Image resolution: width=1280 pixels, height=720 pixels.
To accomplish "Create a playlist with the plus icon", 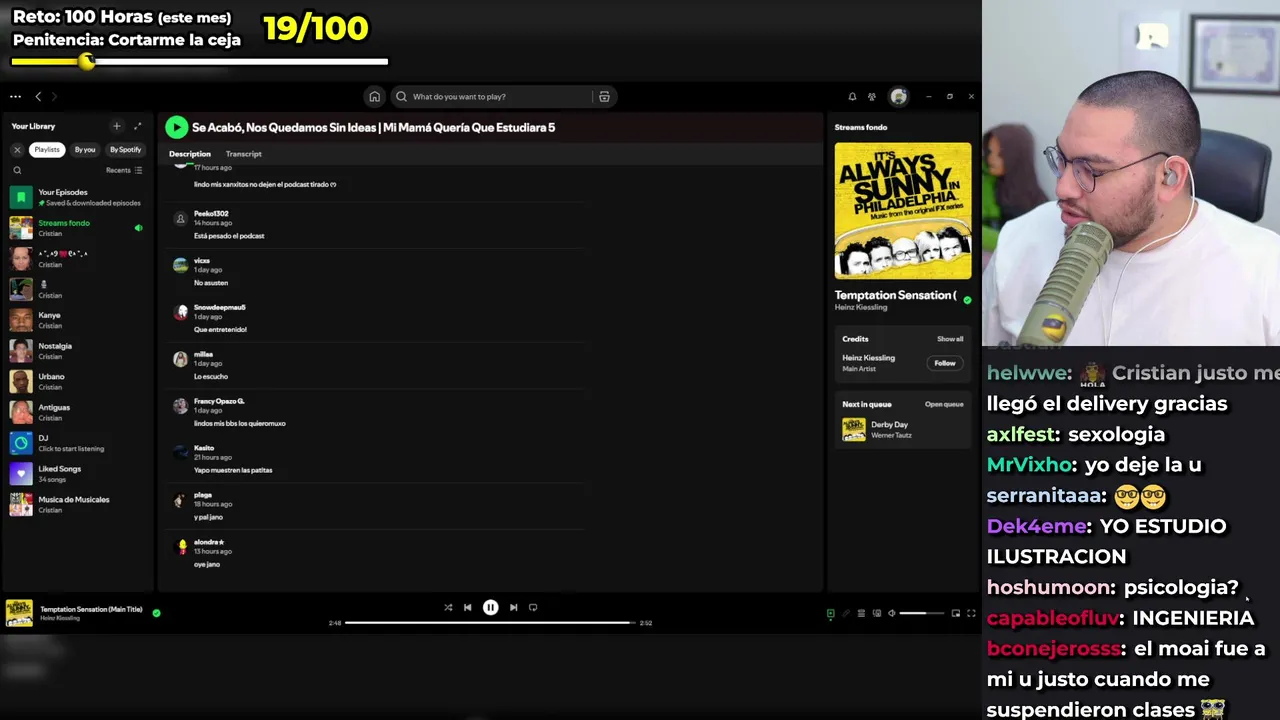I will (116, 126).
